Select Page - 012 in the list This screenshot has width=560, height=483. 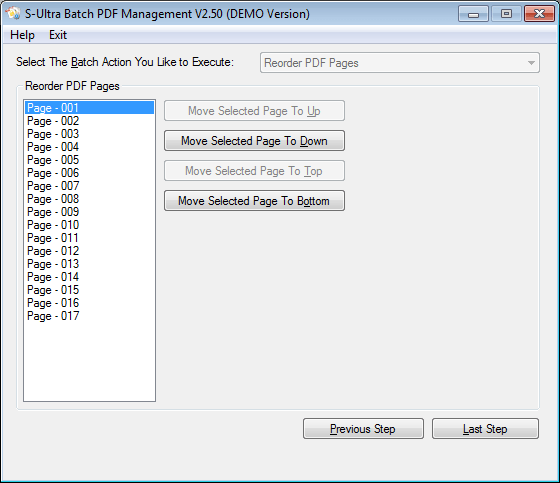[x=89, y=251]
